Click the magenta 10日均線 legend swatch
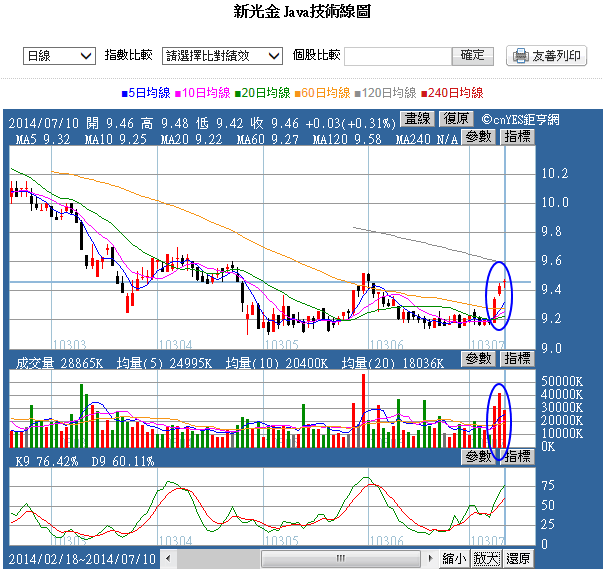603x569 pixels. point(178,93)
